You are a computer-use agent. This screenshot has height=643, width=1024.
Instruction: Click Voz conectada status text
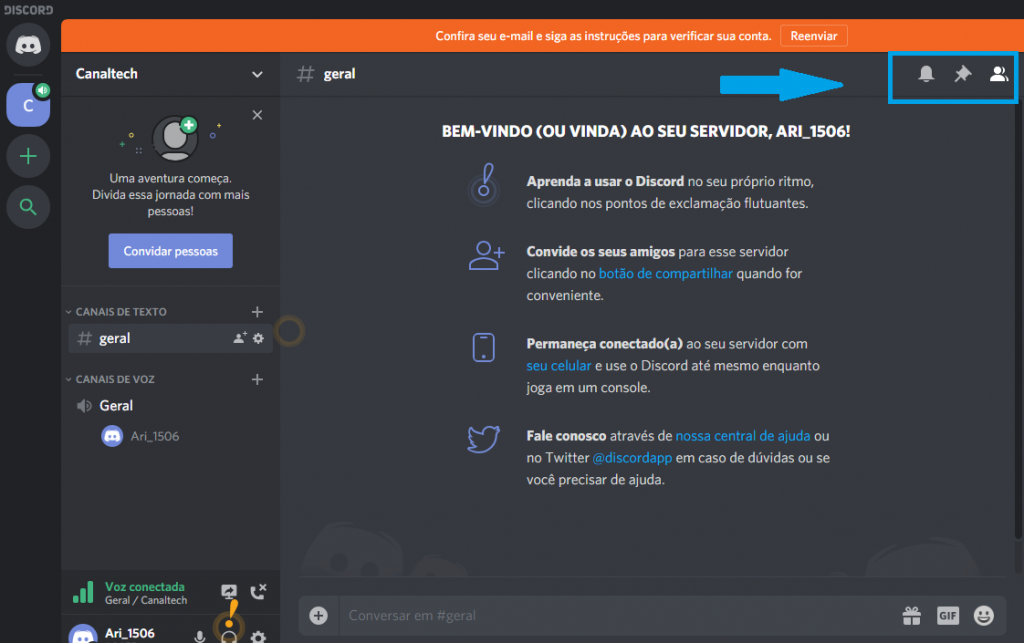(x=144, y=586)
